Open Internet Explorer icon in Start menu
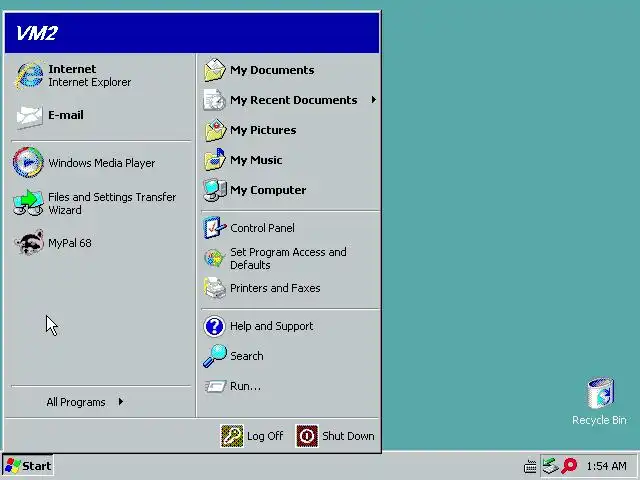This screenshot has width=640, height=480. [x=29, y=75]
